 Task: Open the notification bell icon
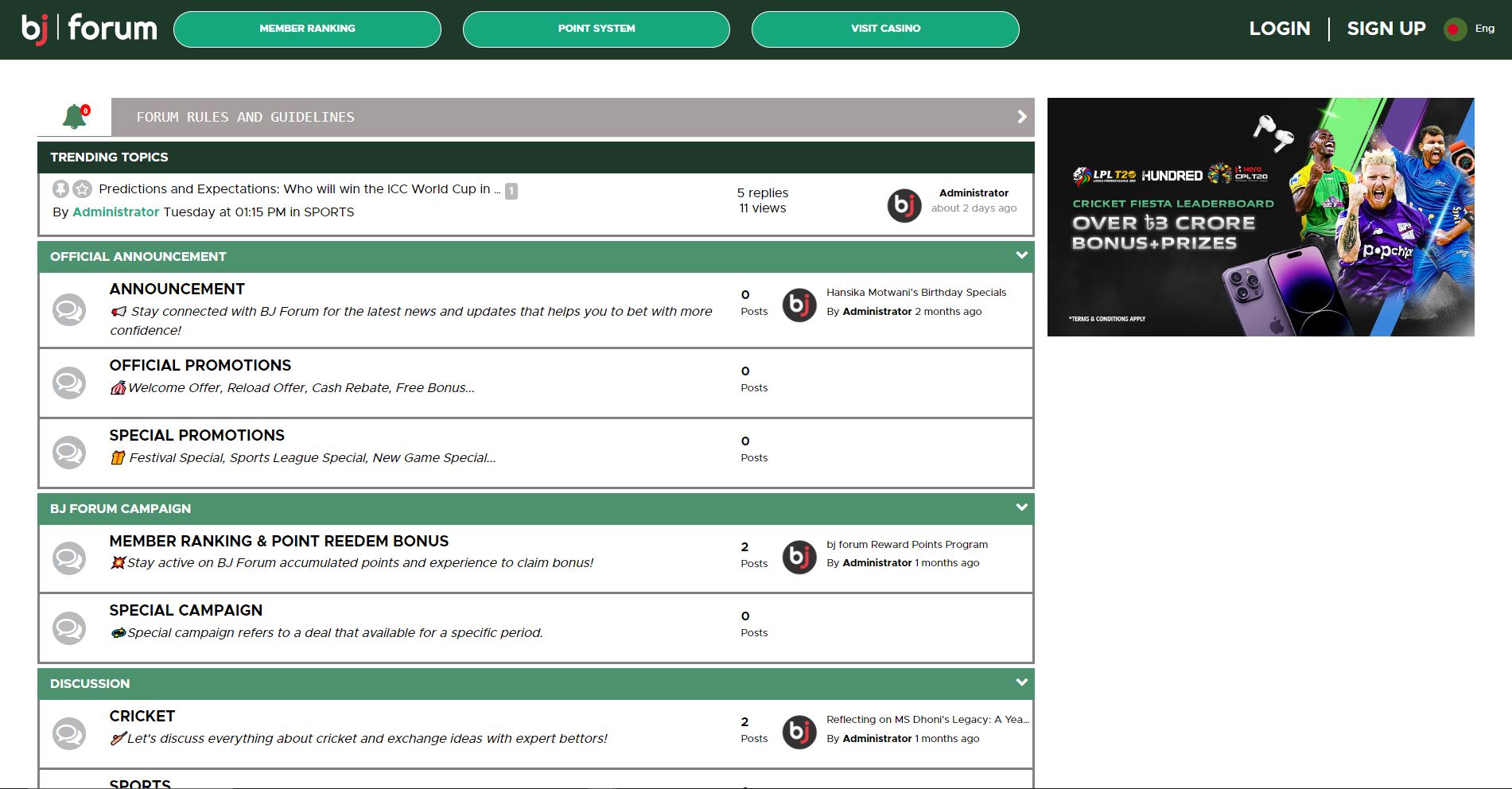[x=75, y=116]
